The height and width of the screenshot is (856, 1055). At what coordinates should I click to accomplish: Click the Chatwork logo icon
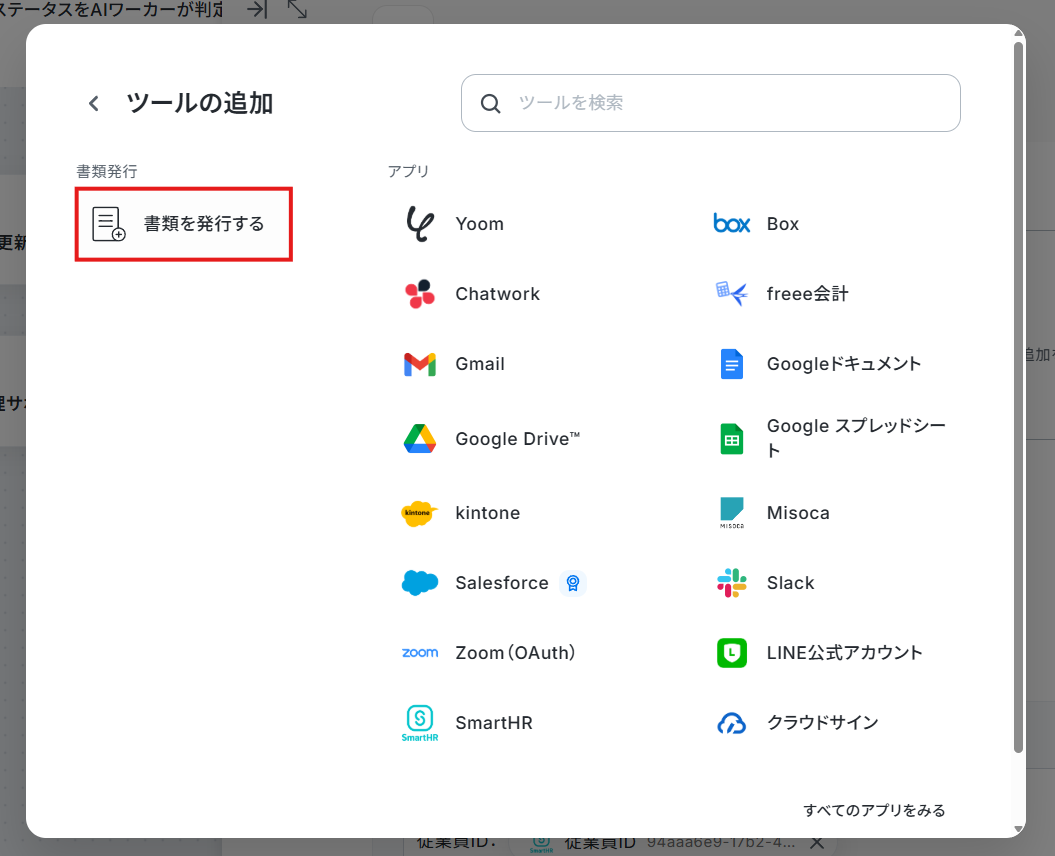(420, 294)
